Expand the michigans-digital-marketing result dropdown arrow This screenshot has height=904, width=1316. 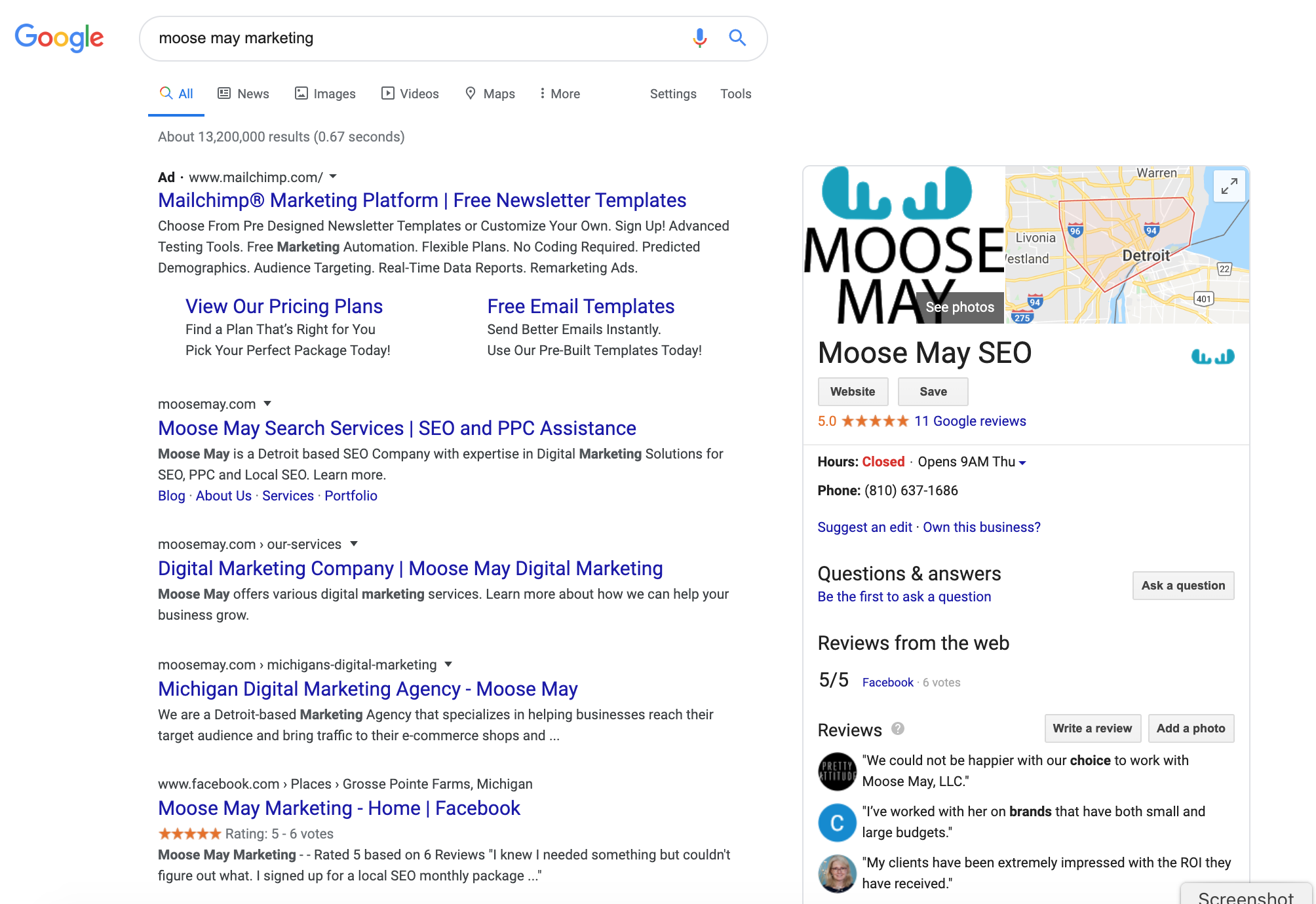[448, 664]
